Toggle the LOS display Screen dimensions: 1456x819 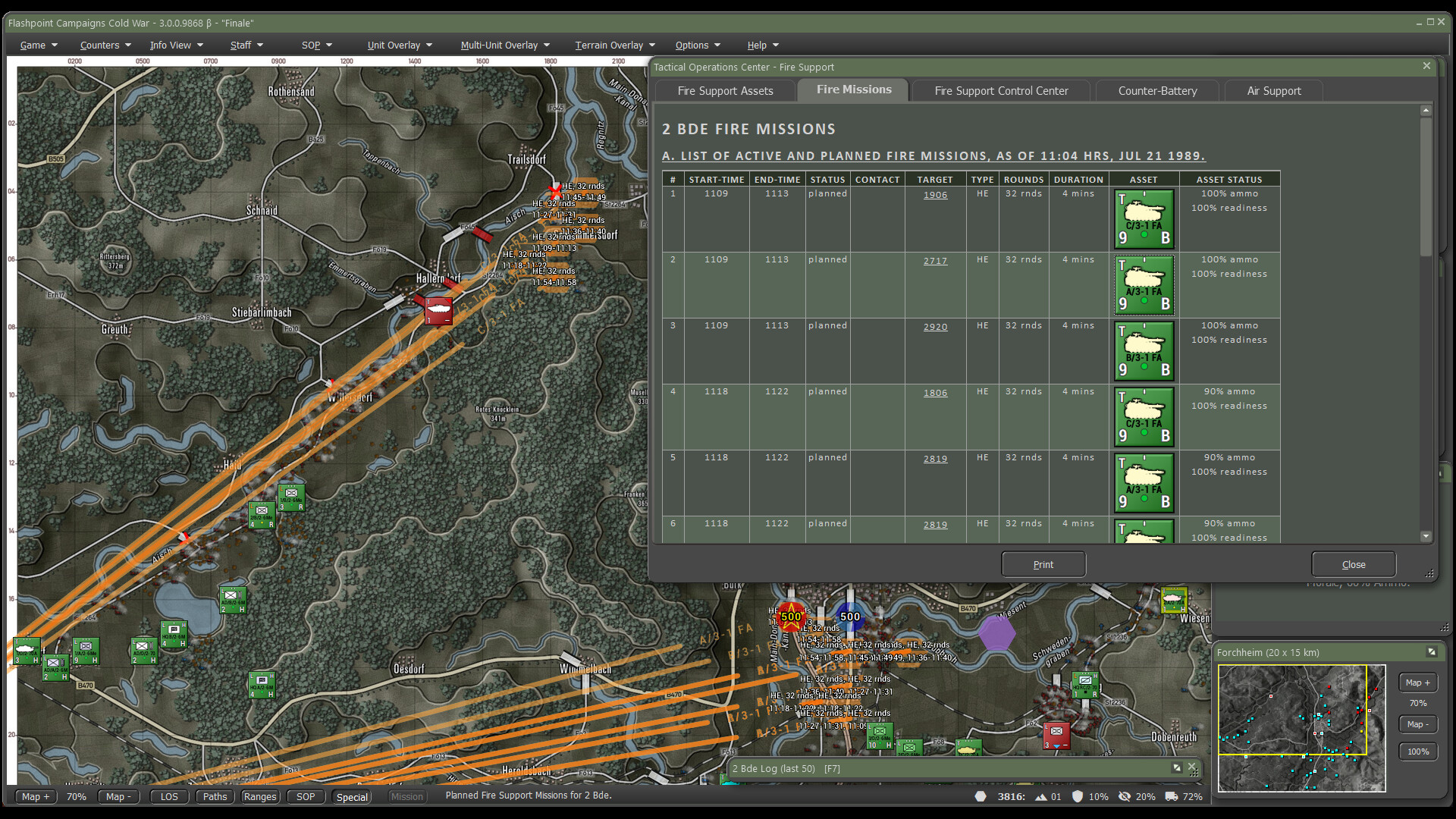pos(169,796)
